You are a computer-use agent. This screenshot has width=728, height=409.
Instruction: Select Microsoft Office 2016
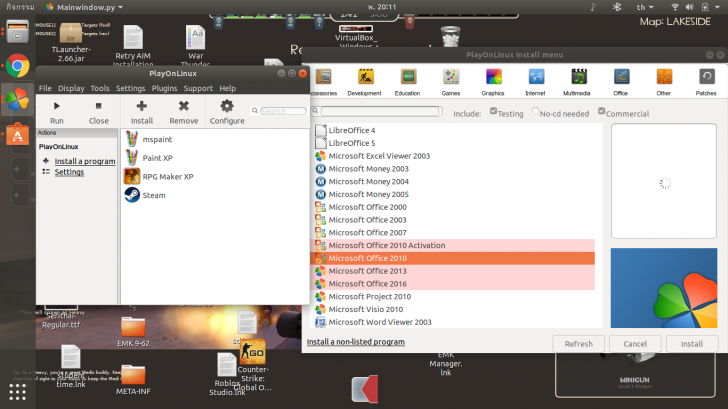[x=452, y=284]
